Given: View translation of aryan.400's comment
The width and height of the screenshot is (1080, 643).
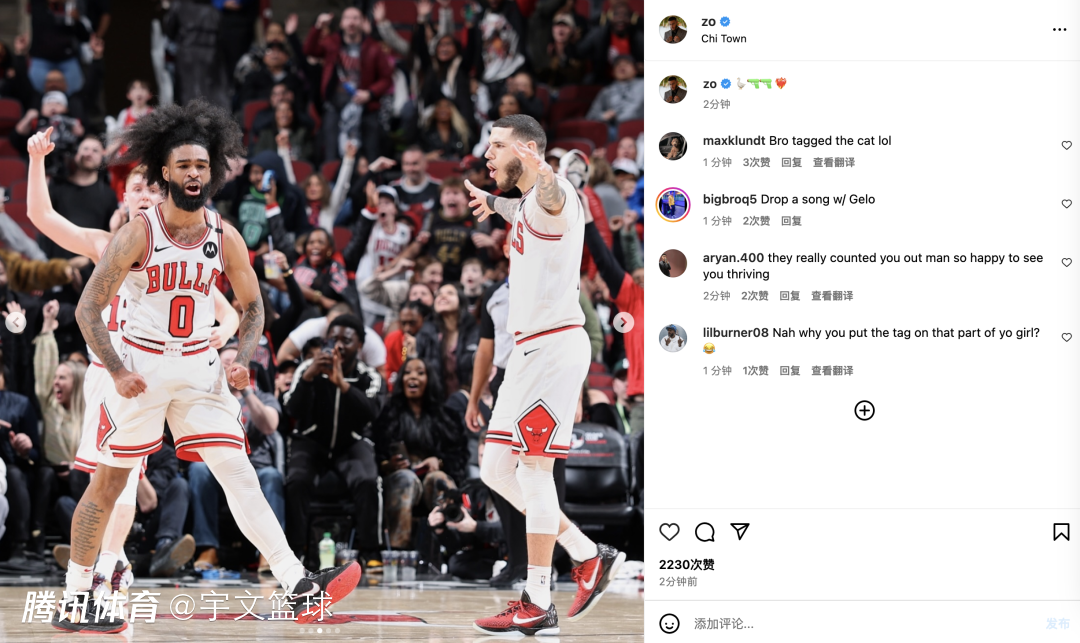Looking at the screenshot, I should coord(832,295).
